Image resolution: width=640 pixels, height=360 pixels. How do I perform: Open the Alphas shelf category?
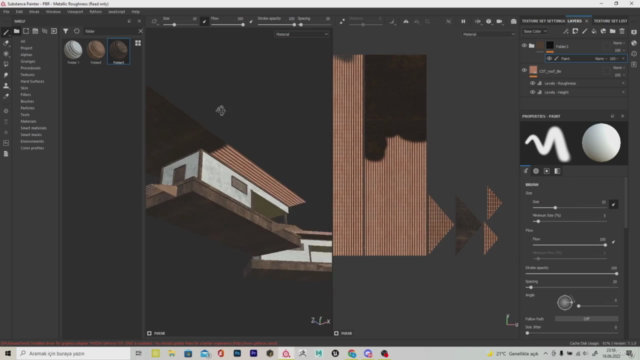coord(27,55)
